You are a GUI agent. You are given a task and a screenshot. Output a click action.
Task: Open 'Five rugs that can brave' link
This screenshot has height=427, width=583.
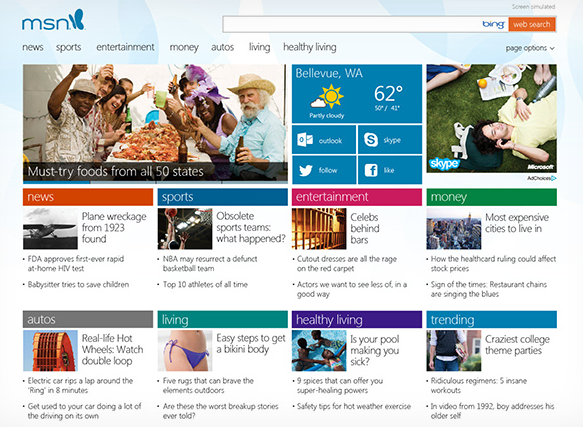click(208, 386)
